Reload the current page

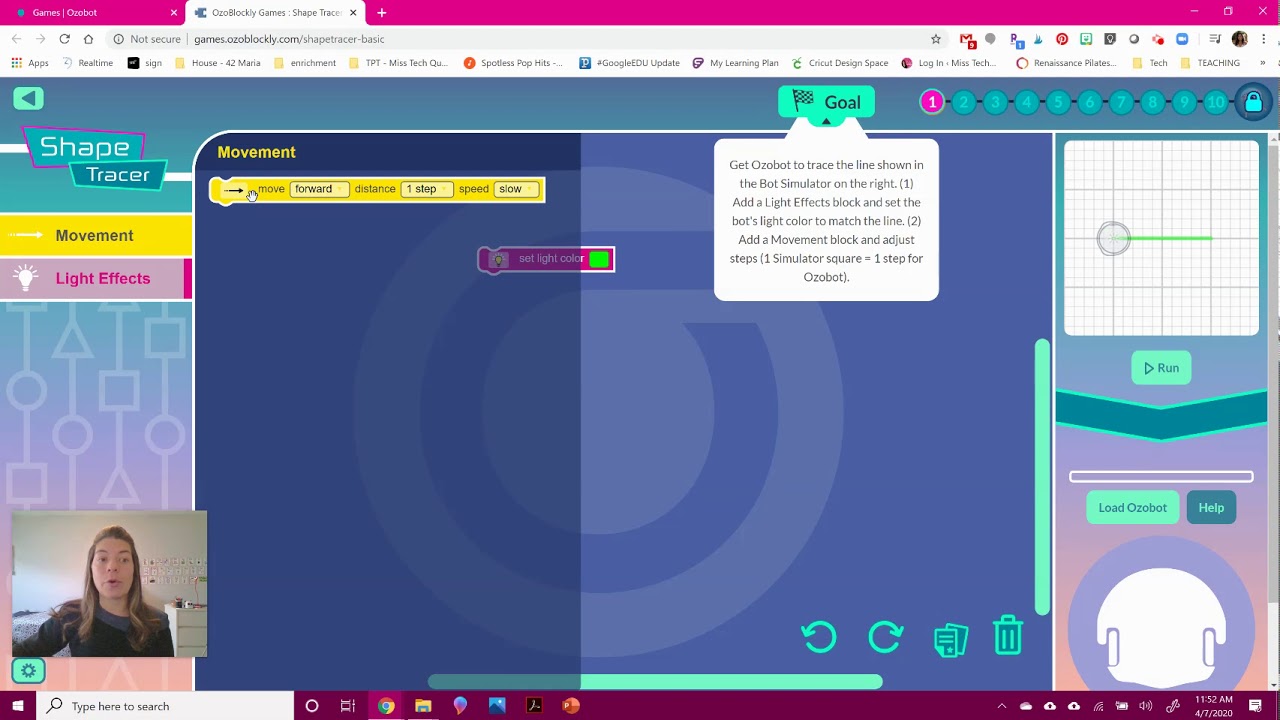64,39
